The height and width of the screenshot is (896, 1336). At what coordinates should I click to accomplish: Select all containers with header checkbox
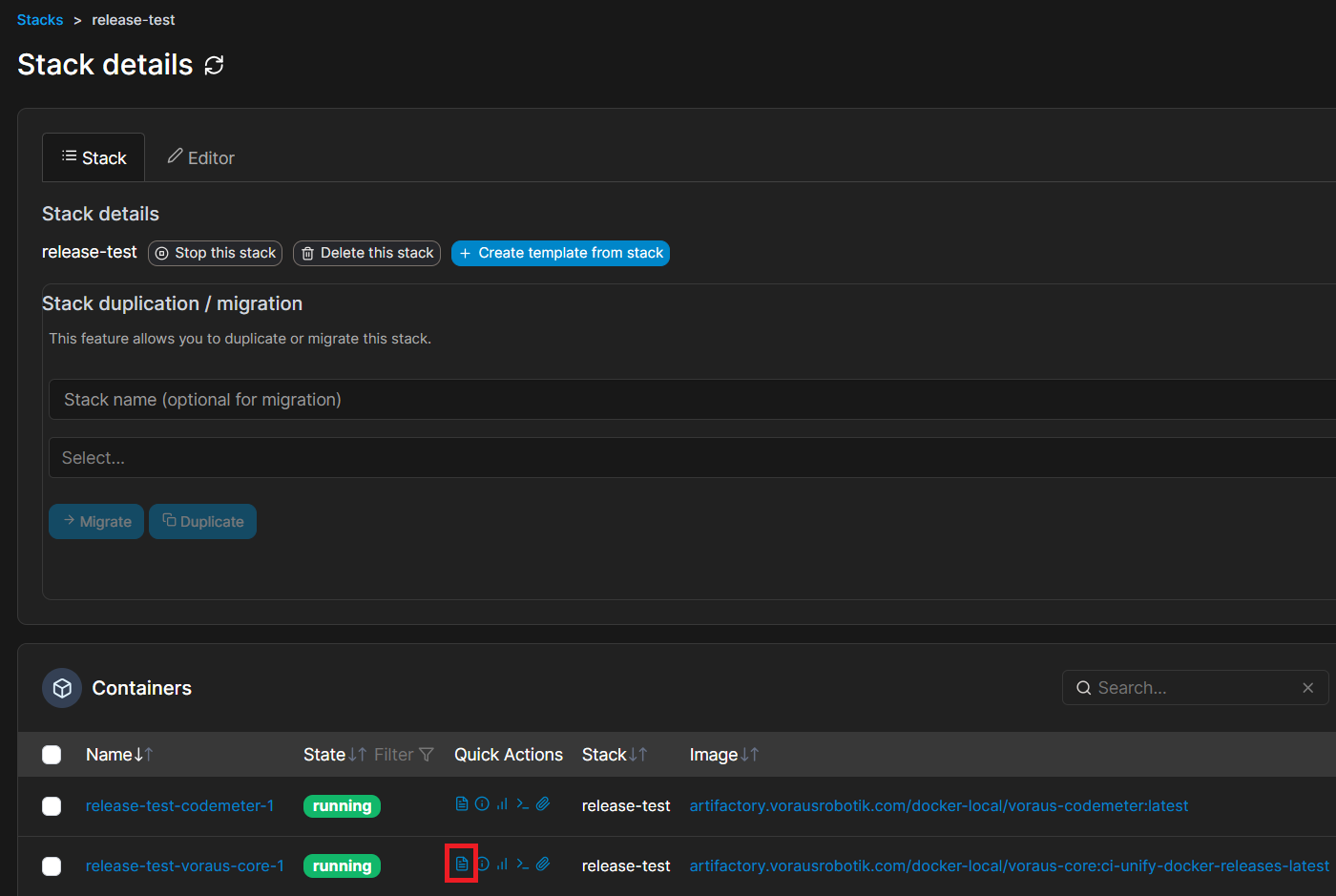click(x=52, y=755)
